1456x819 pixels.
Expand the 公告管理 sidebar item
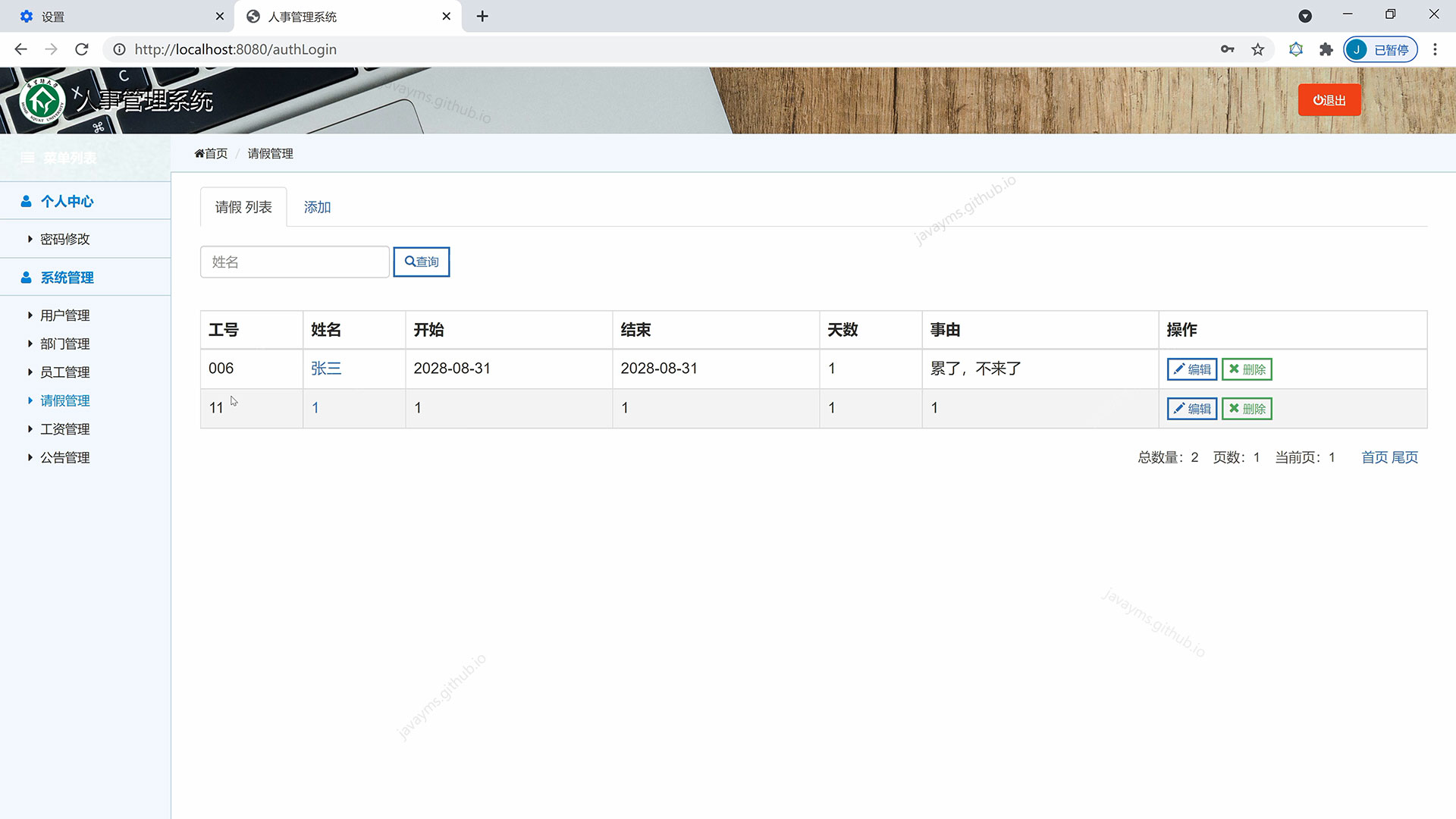point(64,457)
